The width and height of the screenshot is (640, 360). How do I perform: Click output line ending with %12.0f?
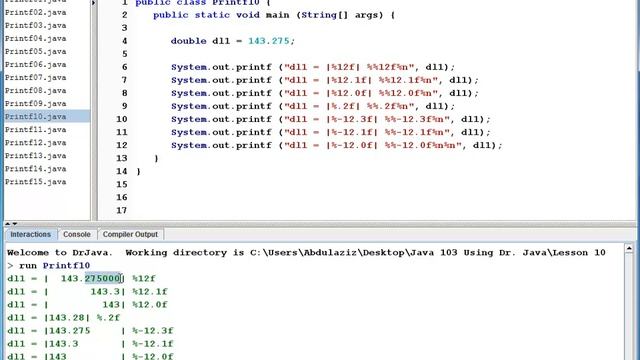[87, 304]
